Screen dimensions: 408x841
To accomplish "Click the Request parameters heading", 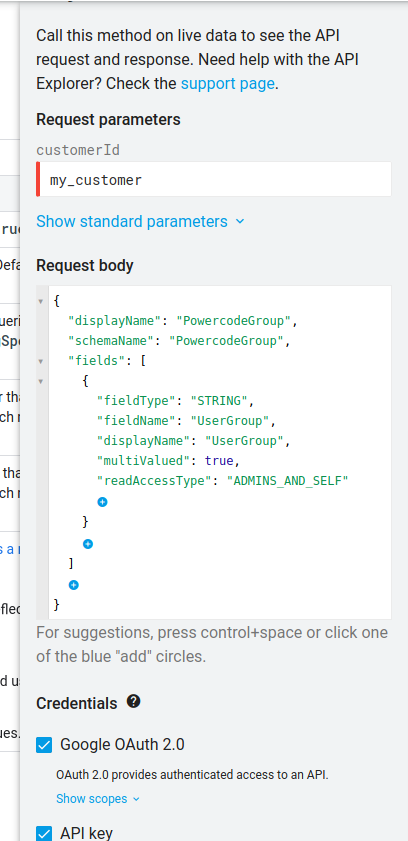I will (x=108, y=120).
